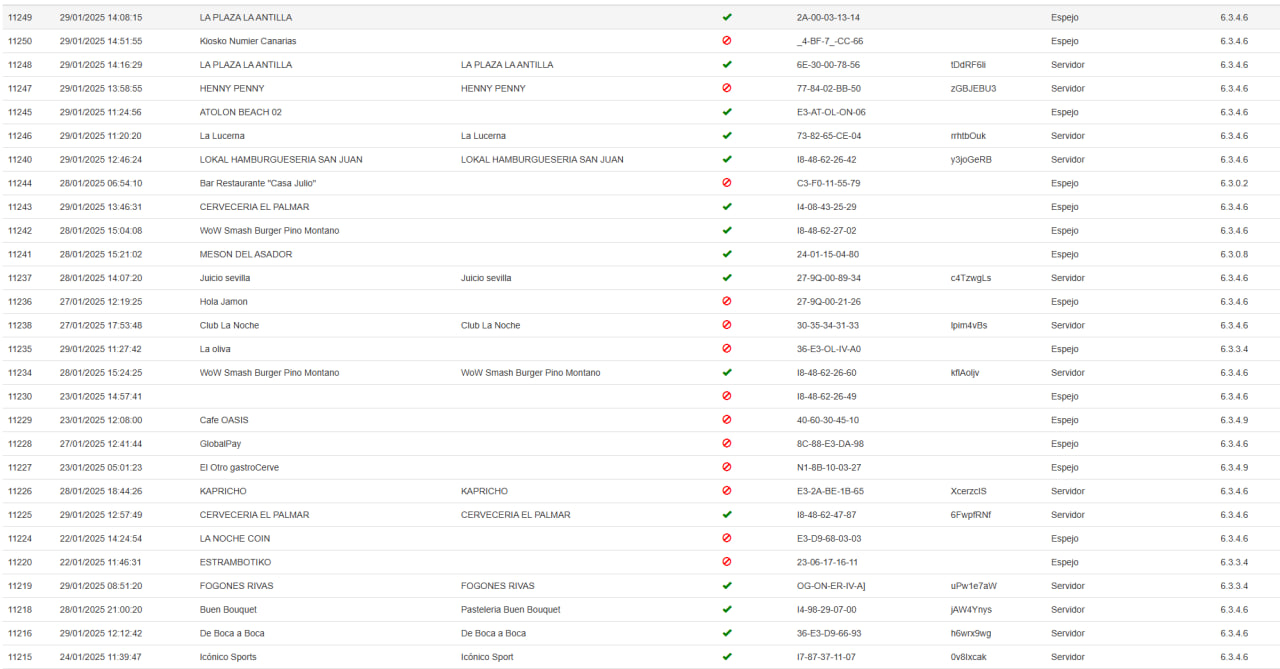1280x669 pixels.
Task: Click the MAC 27-9Q-00-21-26
Action: tap(829, 301)
